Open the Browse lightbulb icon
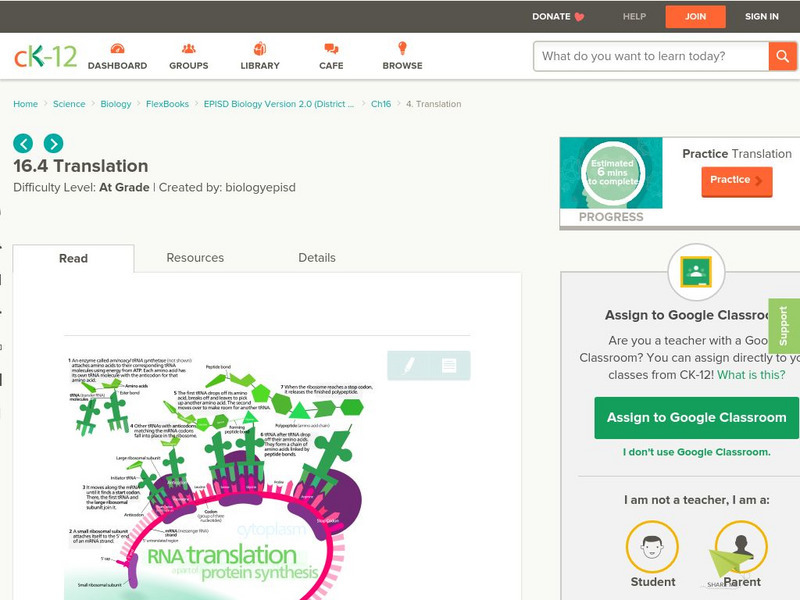Image resolution: width=800 pixels, height=600 pixels. 402,48
